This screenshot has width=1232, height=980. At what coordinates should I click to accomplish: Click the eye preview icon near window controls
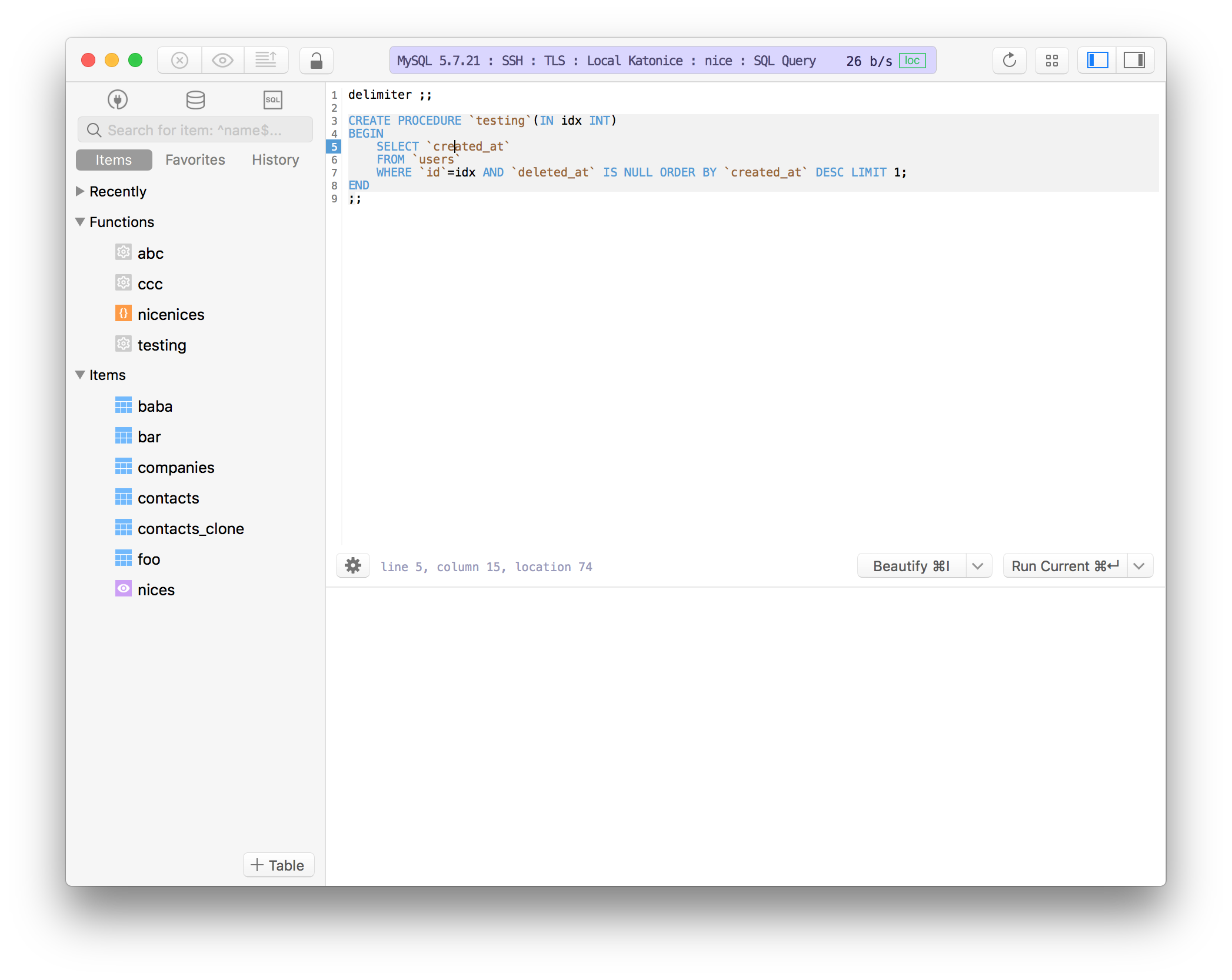[222, 60]
